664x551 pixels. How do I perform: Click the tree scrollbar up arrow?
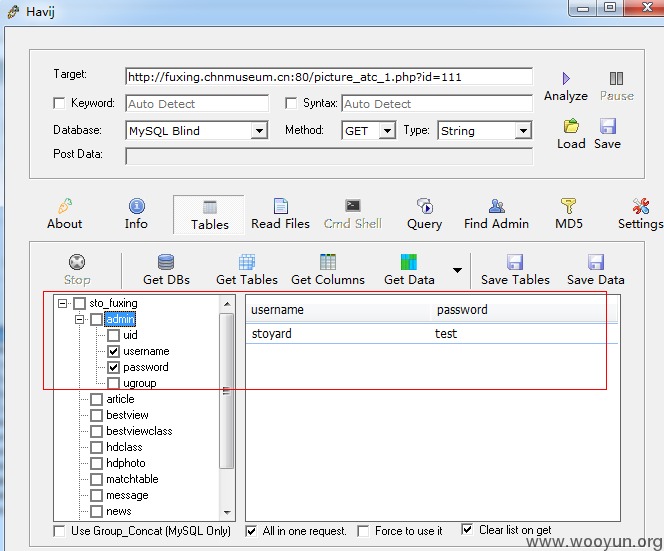tap(227, 304)
